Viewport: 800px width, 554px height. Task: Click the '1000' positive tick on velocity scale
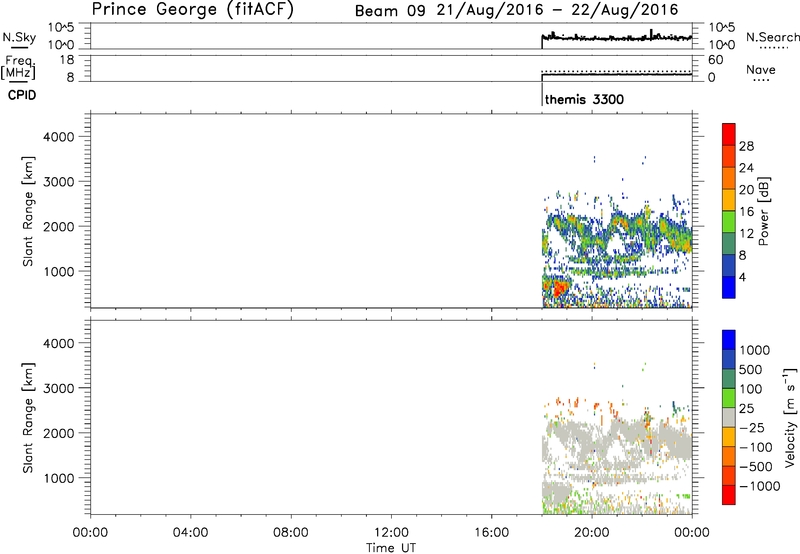point(754,350)
